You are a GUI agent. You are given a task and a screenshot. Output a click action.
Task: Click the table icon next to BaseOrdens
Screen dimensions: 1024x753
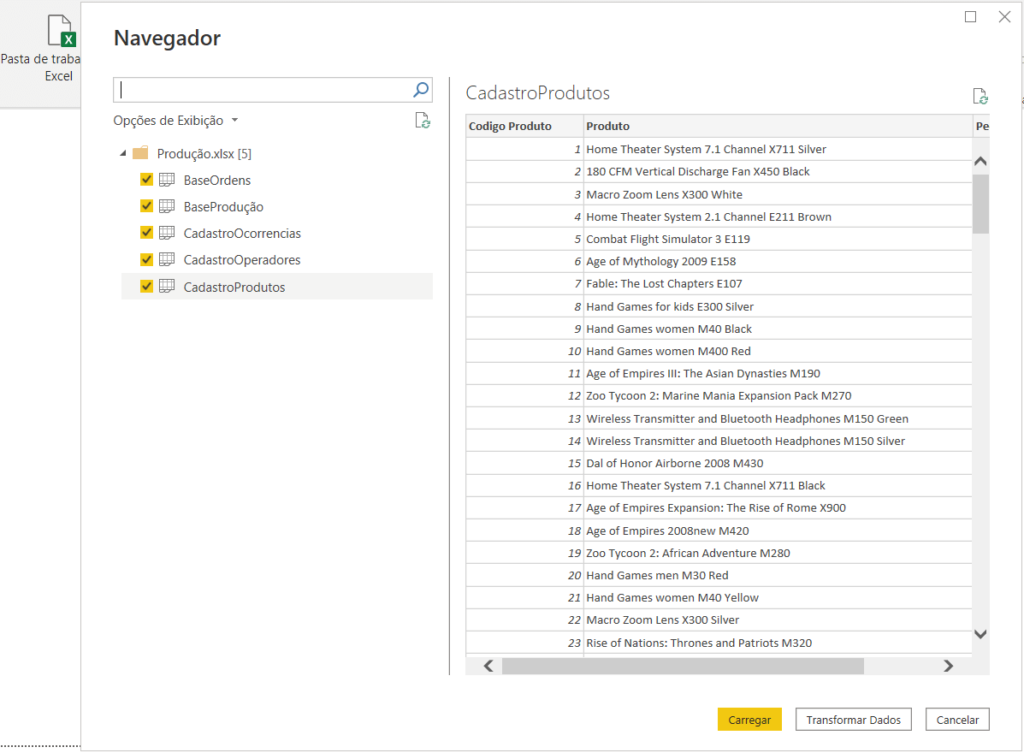point(167,180)
